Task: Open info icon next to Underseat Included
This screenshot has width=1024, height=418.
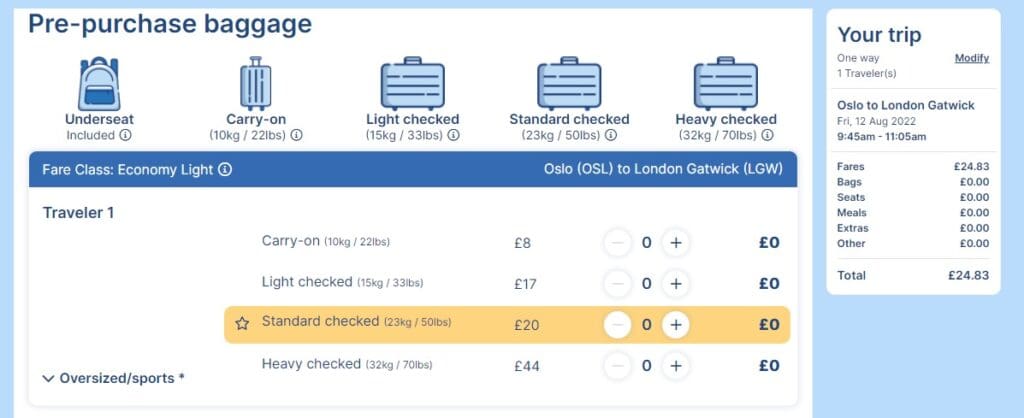Action: [x=126, y=135]
